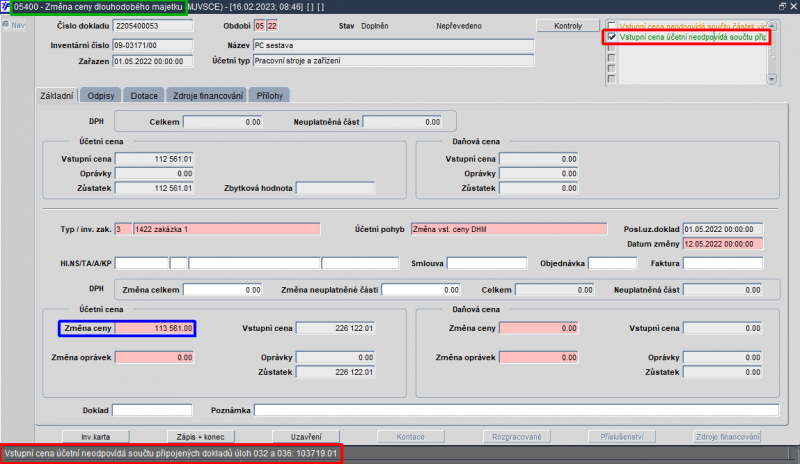Screen dimensions: 800x464
Task: Open the Přílohy tab
Action: click(x=269, y=95)
